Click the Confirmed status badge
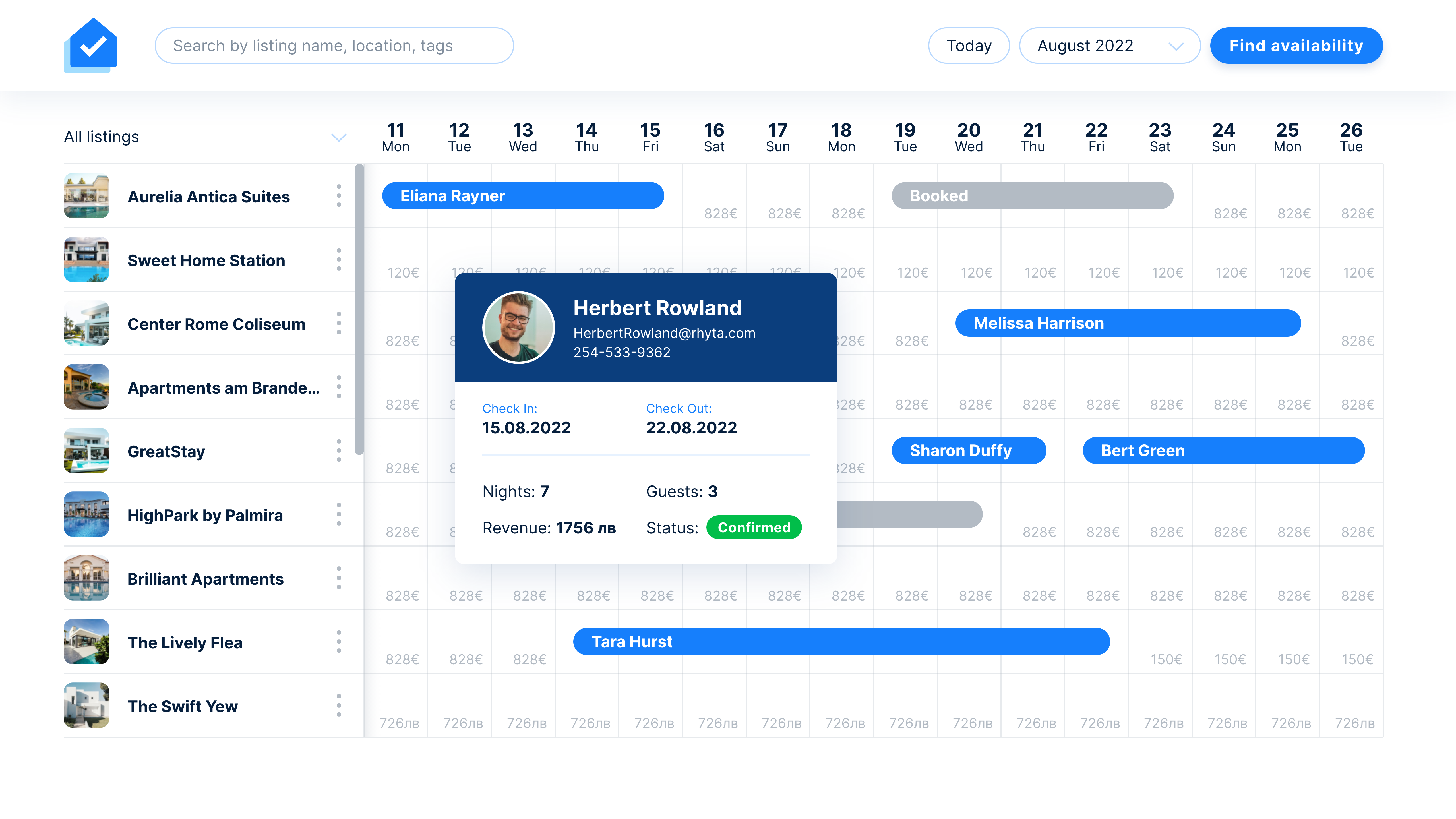 tap(754, 527)
